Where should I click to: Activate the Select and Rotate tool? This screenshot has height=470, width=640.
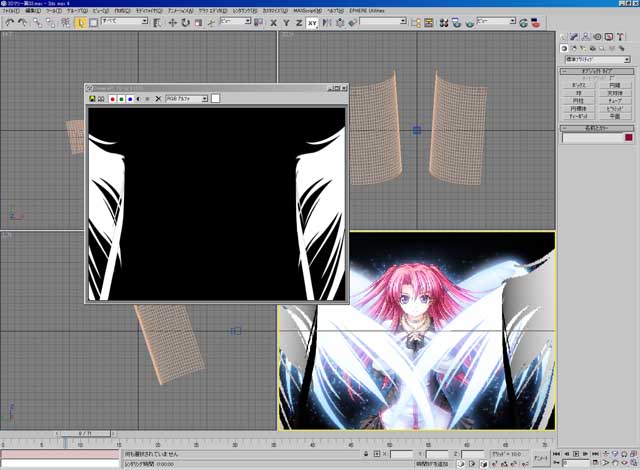tap(185, 23)
